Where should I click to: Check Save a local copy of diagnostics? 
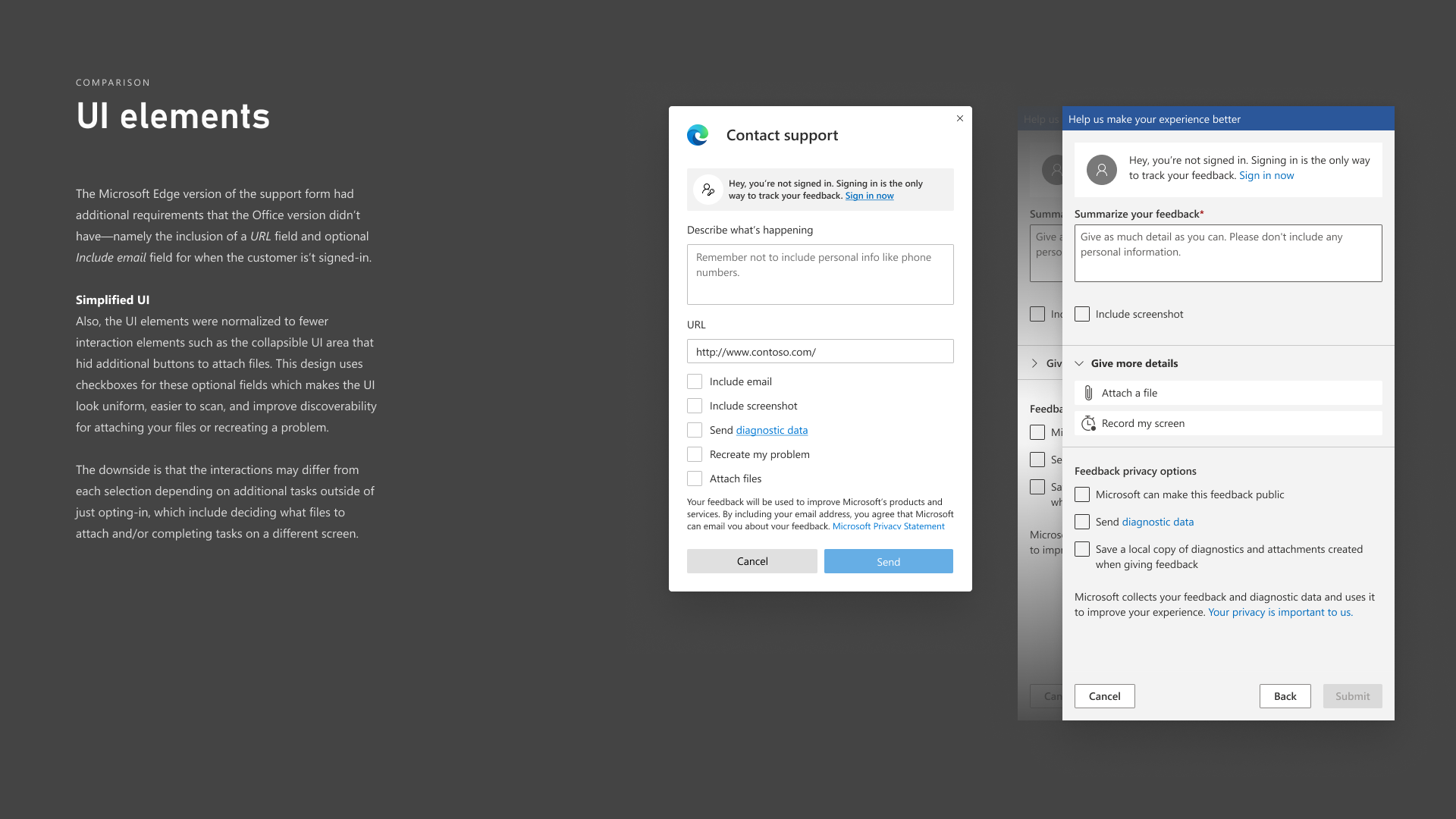[x=1082, y=549]
